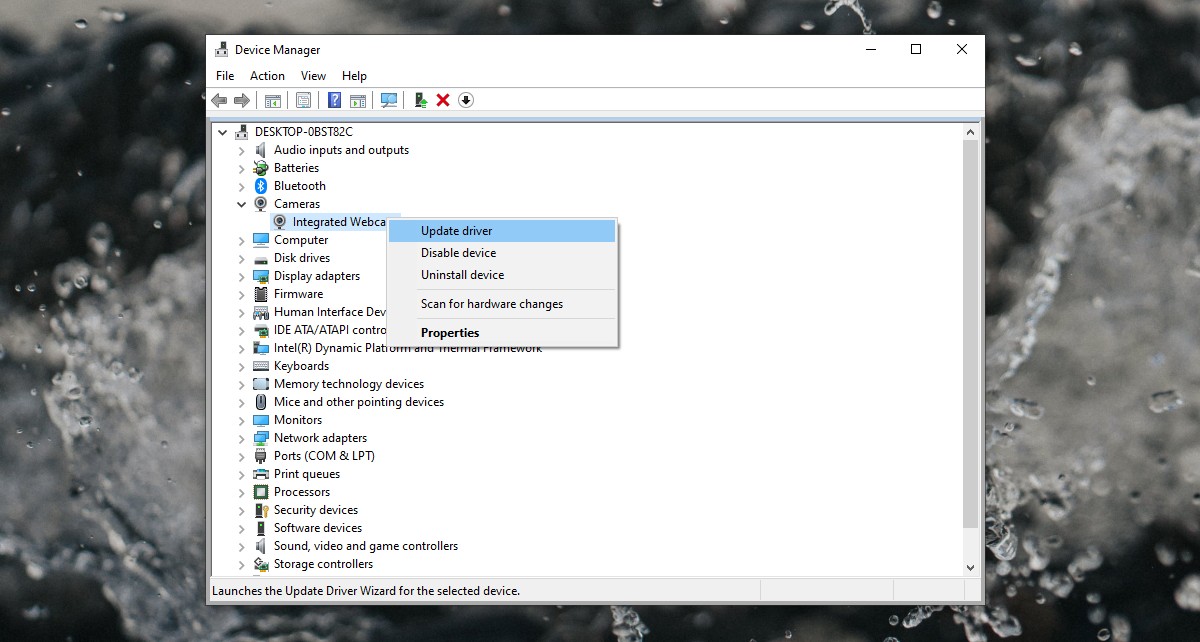1200x642 pixels.
Task: Choose Scan for hardware changes entry
Action: pos(502,304)
